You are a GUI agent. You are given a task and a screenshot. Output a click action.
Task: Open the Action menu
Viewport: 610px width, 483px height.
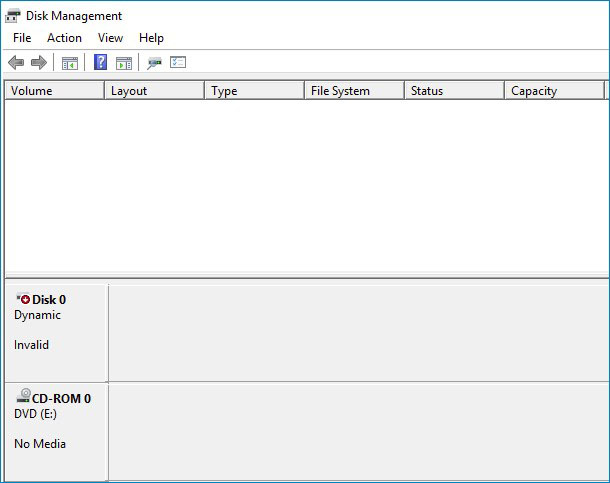tap(64, 38)
